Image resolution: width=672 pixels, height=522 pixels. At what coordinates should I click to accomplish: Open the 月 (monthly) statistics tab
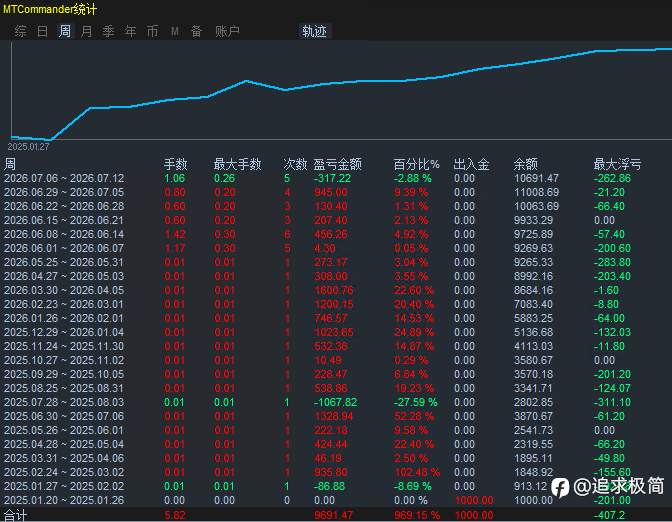tap(87, 31)
